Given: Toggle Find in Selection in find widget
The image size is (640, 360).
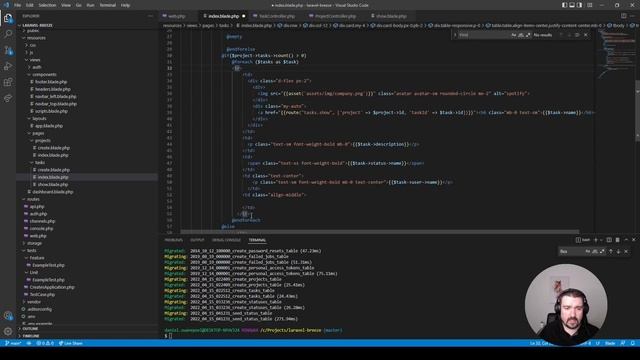Looking at the screenshot, I should (577, 35).
